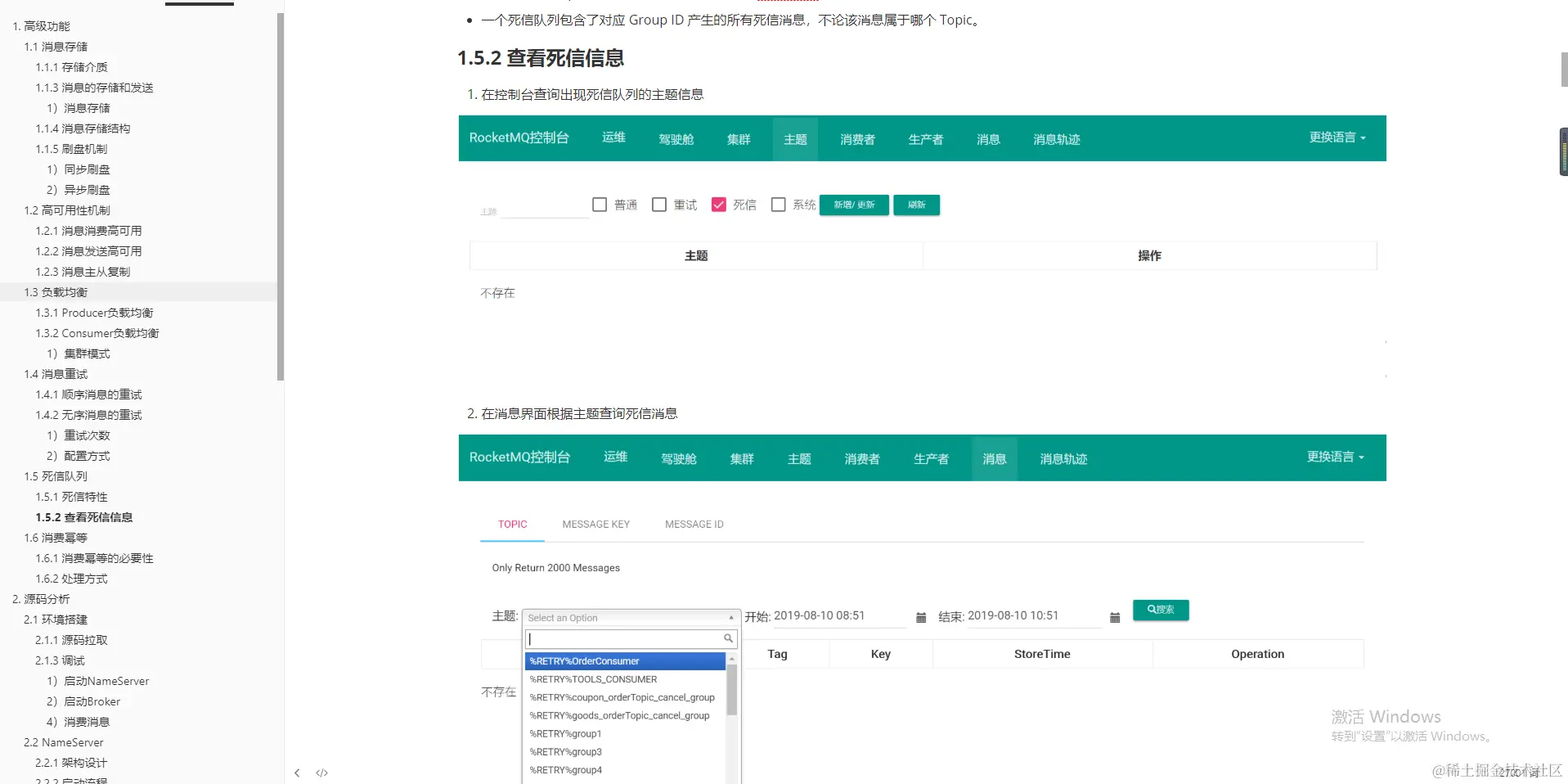Check the 重试 checkbox
The image size is (1568, 784).
659,205
